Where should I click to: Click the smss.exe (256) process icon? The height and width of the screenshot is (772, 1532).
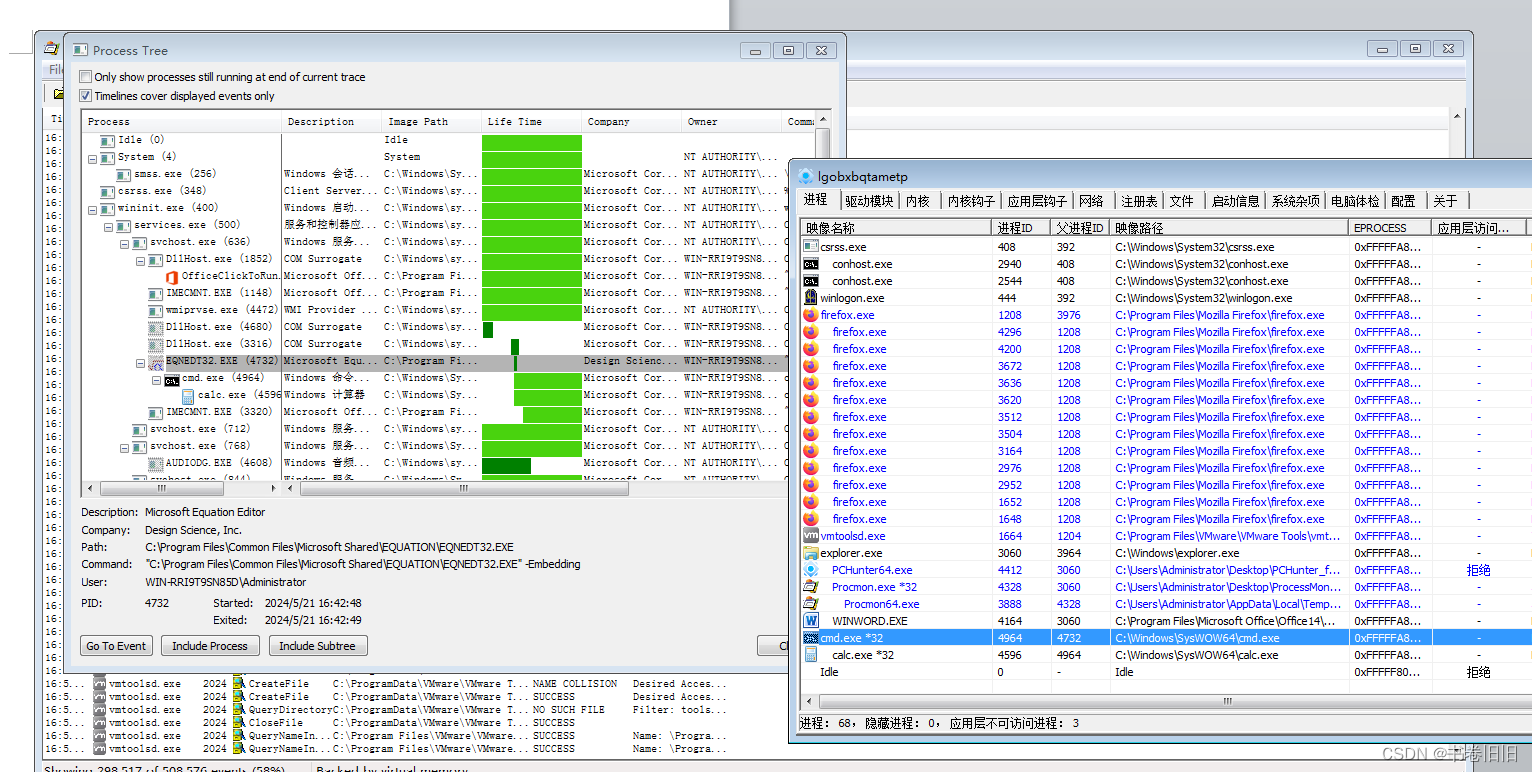(124, 174)
